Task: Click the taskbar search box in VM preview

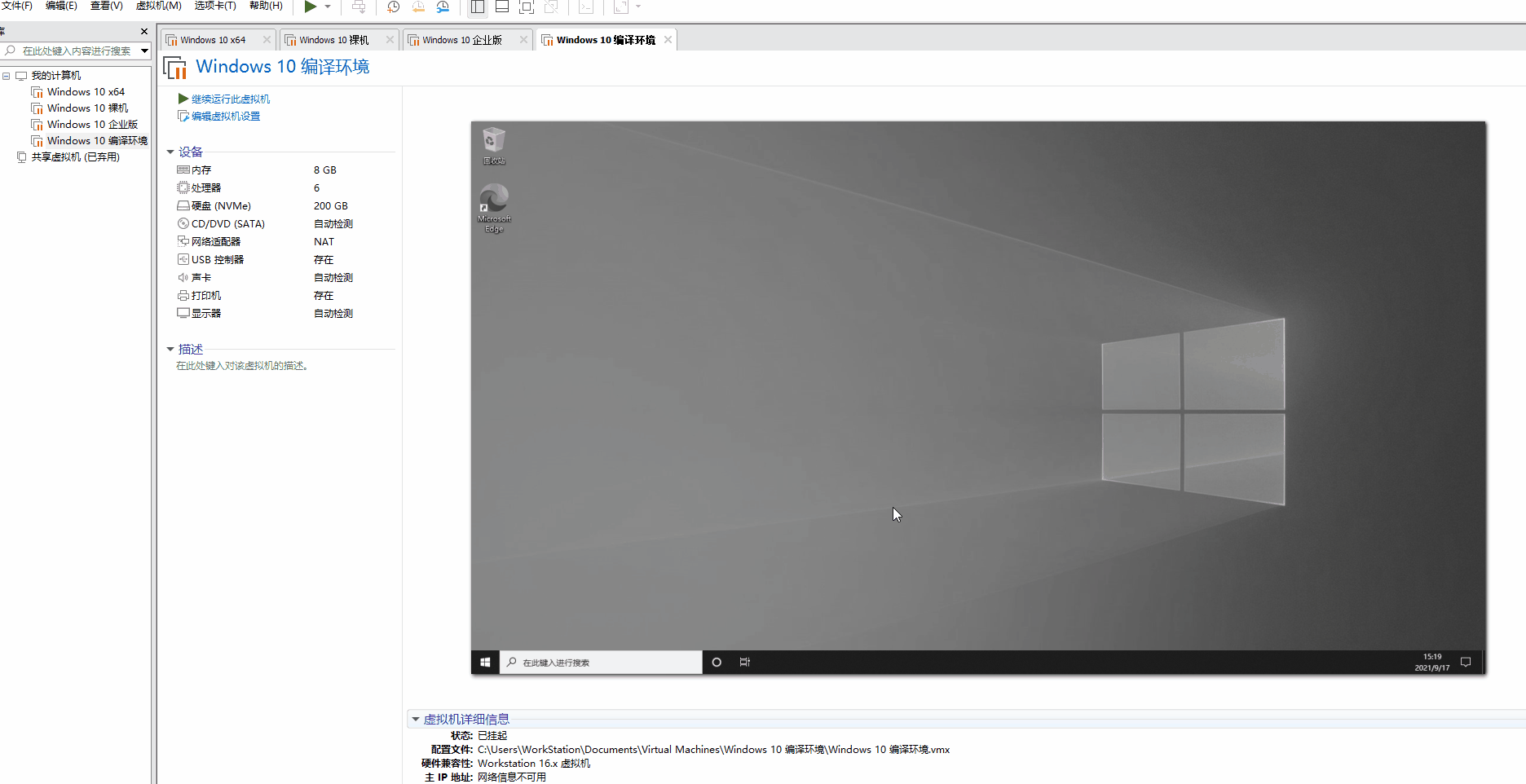Action: (602, 663)
